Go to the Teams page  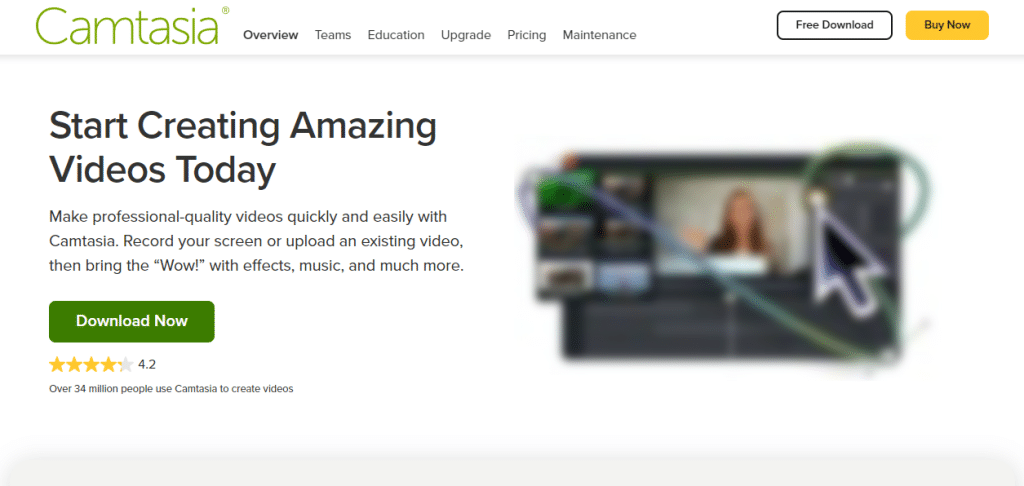click(333, 35)
